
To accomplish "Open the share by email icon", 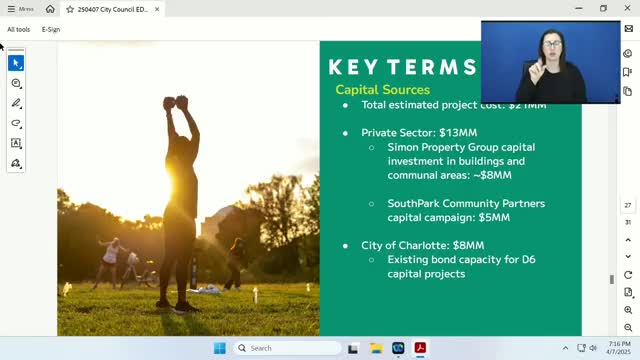I will pyautogui.click(x=629, y=29).
